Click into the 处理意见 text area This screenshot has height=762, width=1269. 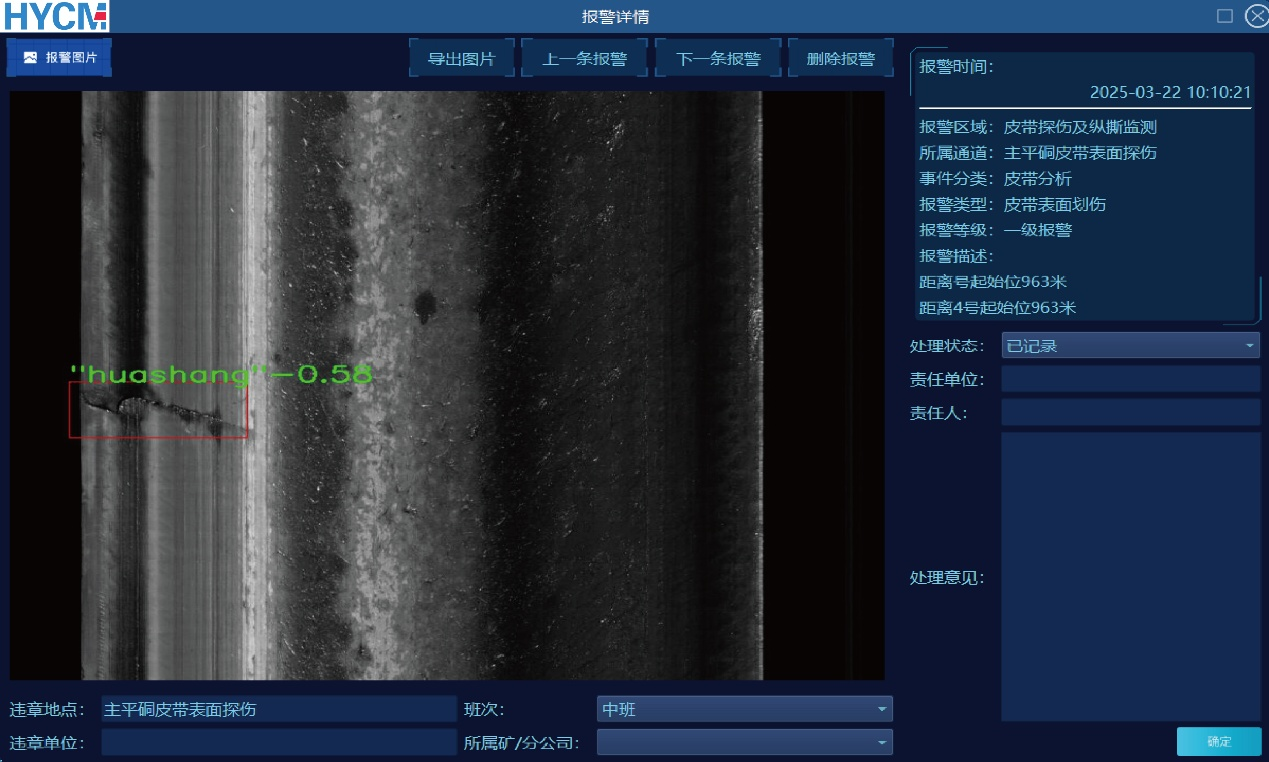(1131, 577)
